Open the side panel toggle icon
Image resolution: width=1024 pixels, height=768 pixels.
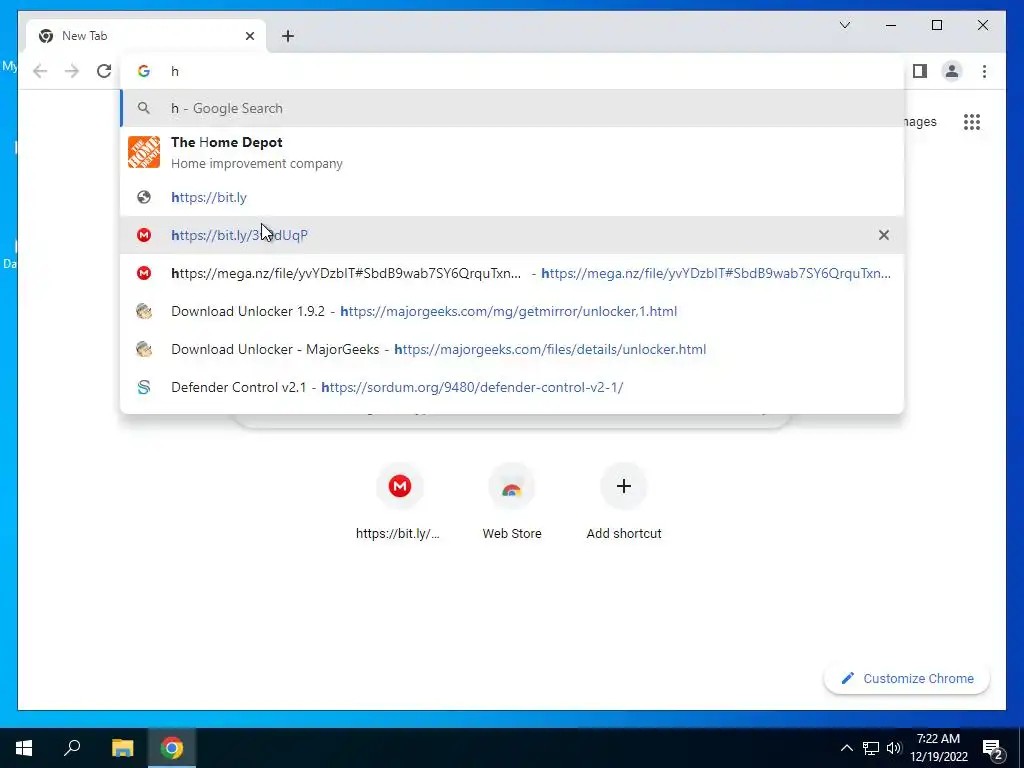coord(920,71)
